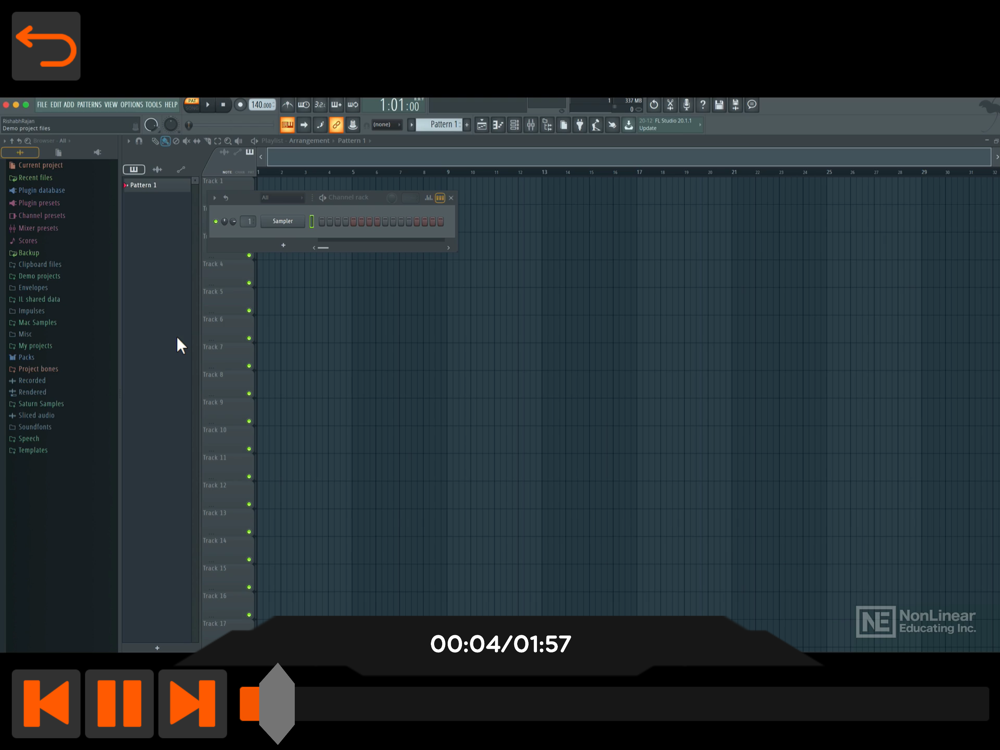Expand the Packs folder
The width and height of the screenshot is (1000, 750).
(22, 357)
